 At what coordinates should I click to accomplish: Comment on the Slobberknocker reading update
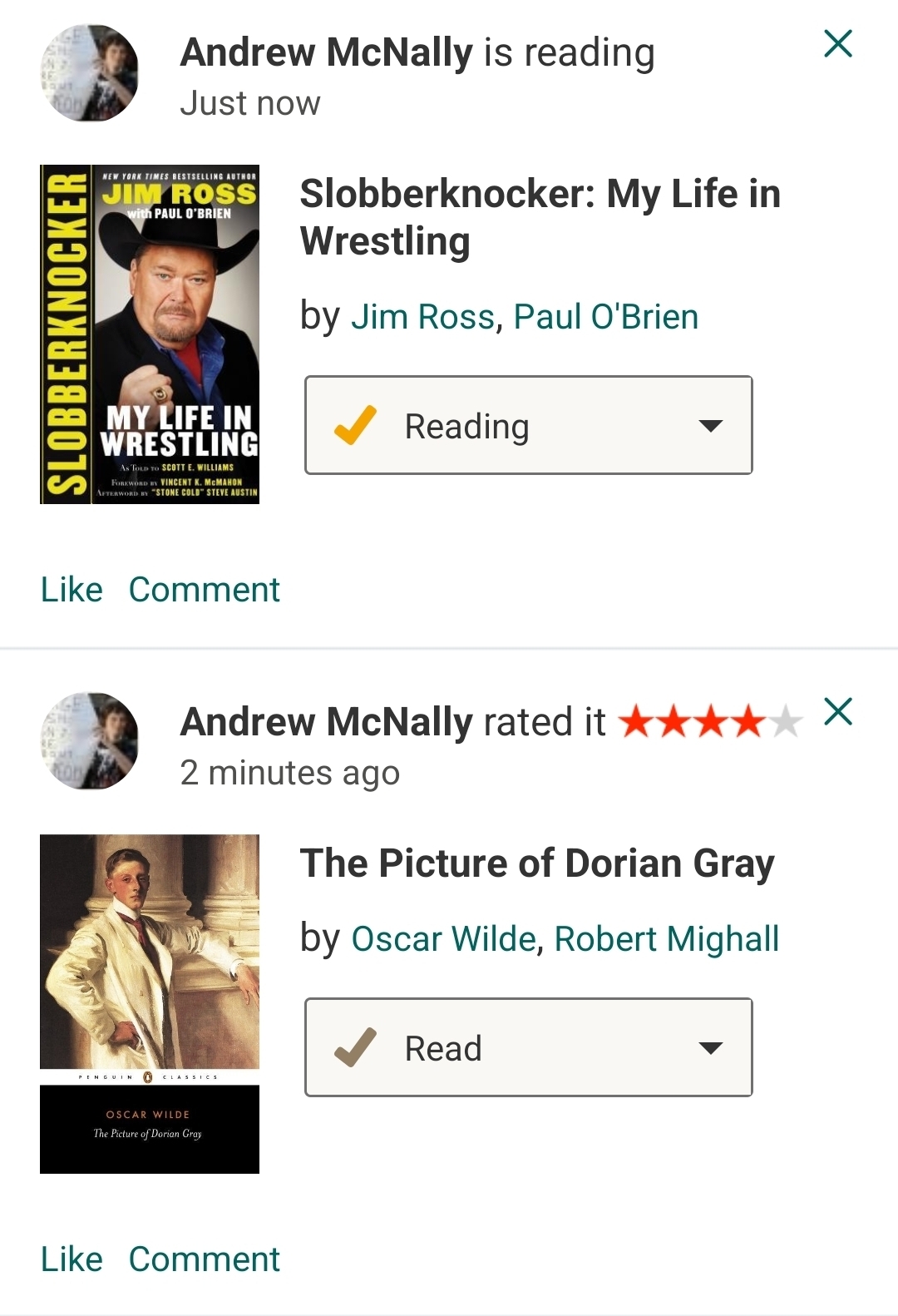[x=204, y=590]
